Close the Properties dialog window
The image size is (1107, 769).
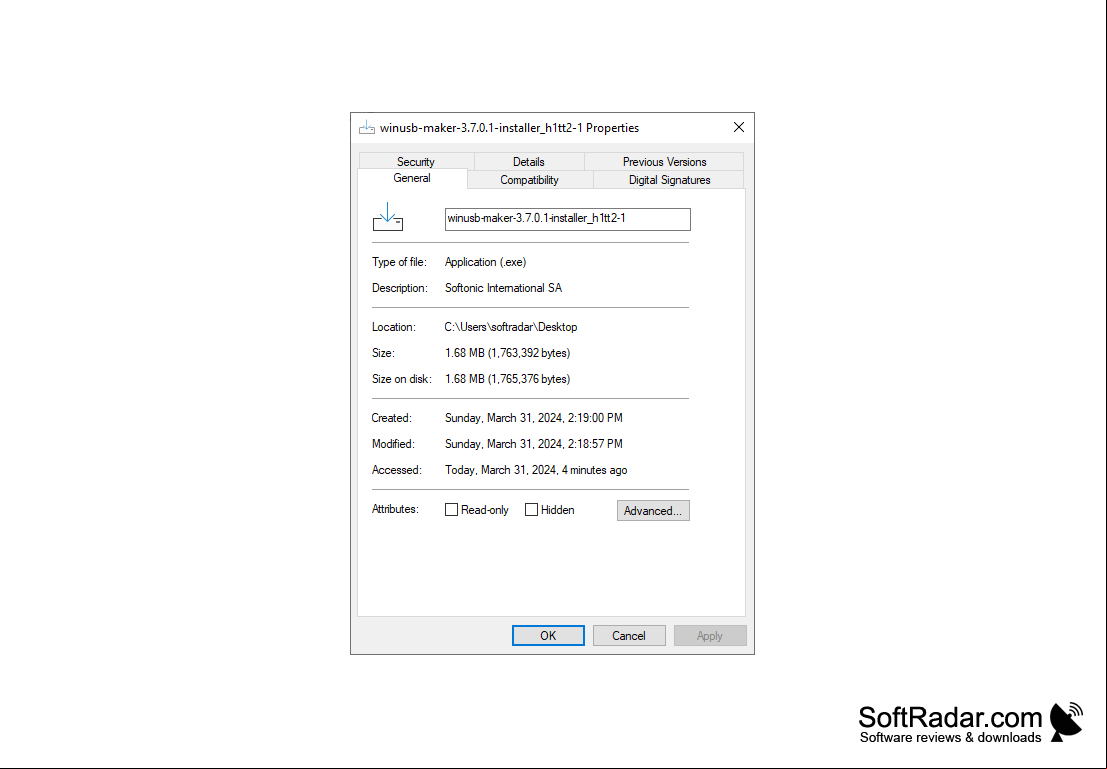pos(738,127)
